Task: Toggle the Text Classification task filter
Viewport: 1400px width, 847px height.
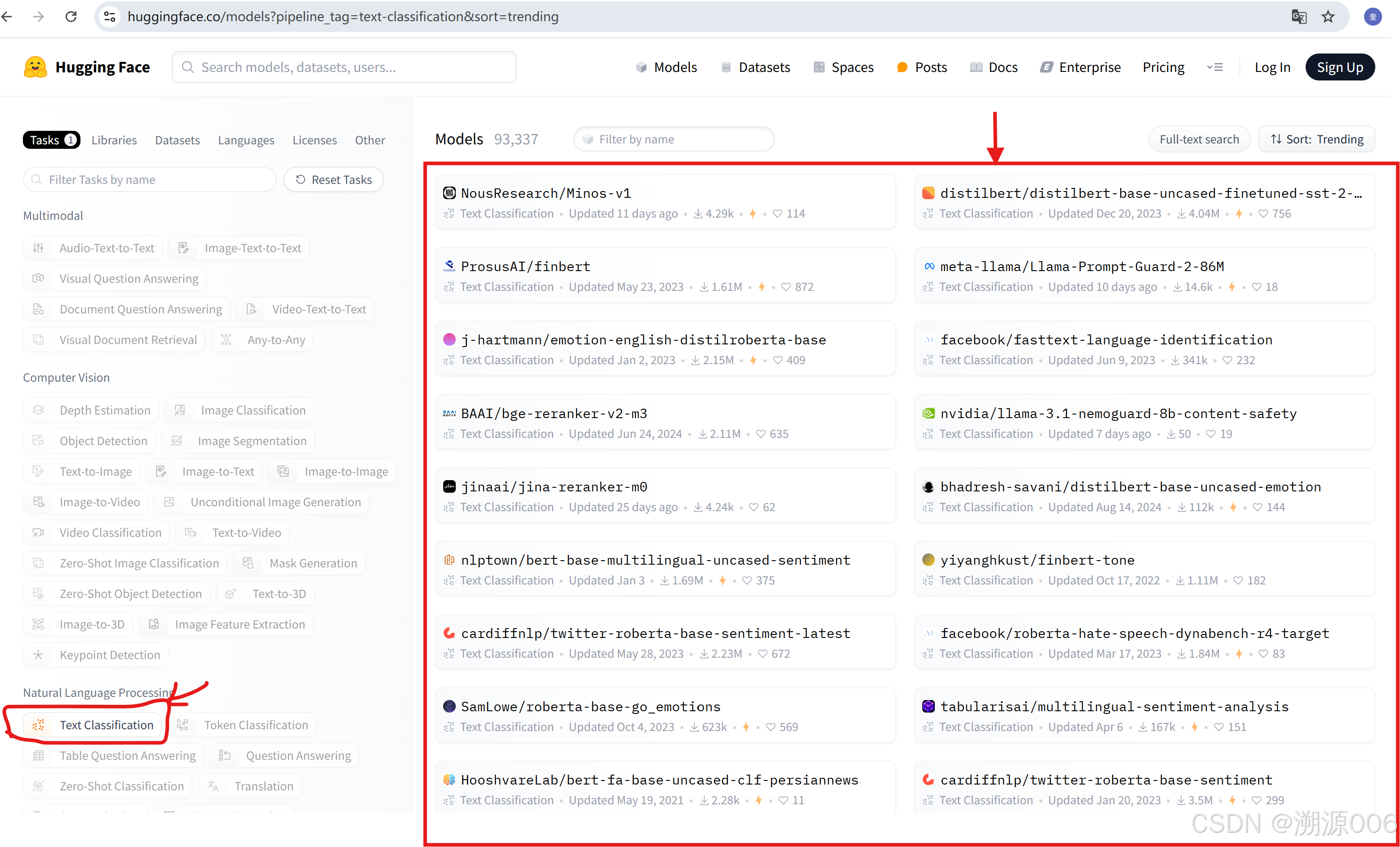Action: click(x=94, y=725)
